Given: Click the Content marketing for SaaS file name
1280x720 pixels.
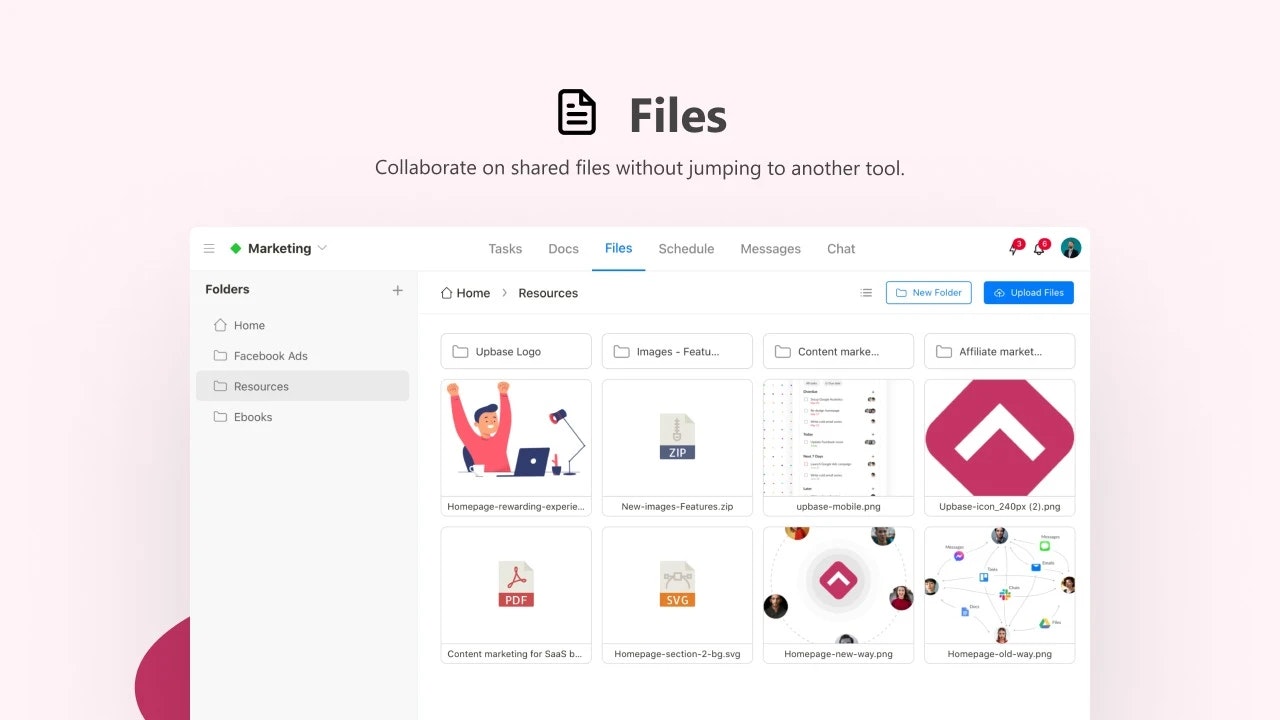Looking at the screenshot, I should point(516,654).
